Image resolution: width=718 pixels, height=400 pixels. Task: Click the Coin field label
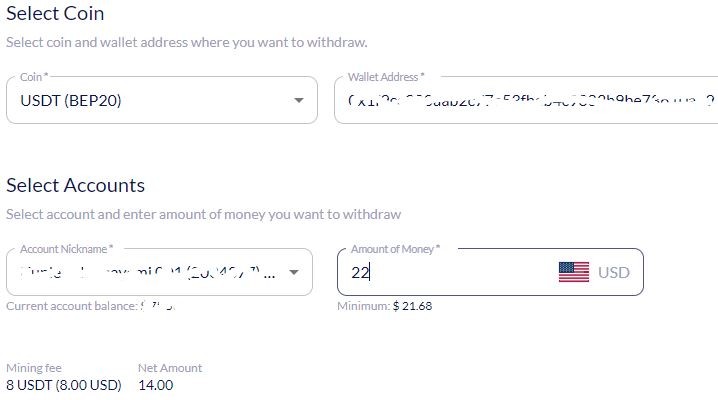34,77
